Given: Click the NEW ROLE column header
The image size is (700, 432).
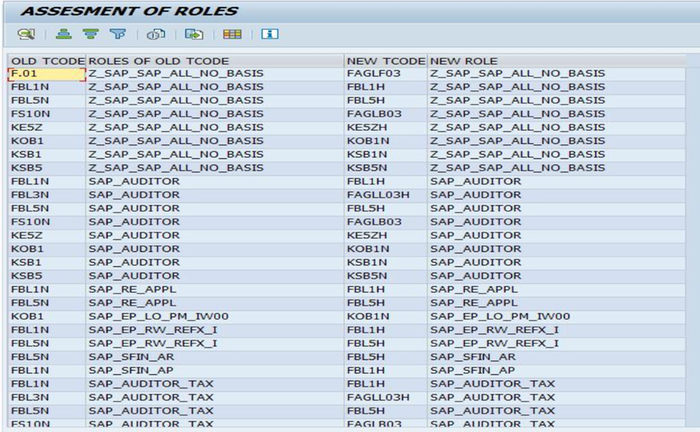Looking at the screenshot, I should pyautogui.click(x=464, y=61).
